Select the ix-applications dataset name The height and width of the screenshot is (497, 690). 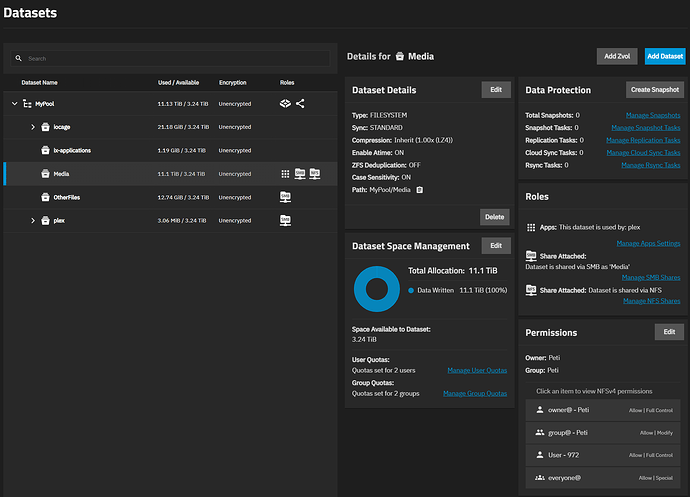(x=72, y=151)
